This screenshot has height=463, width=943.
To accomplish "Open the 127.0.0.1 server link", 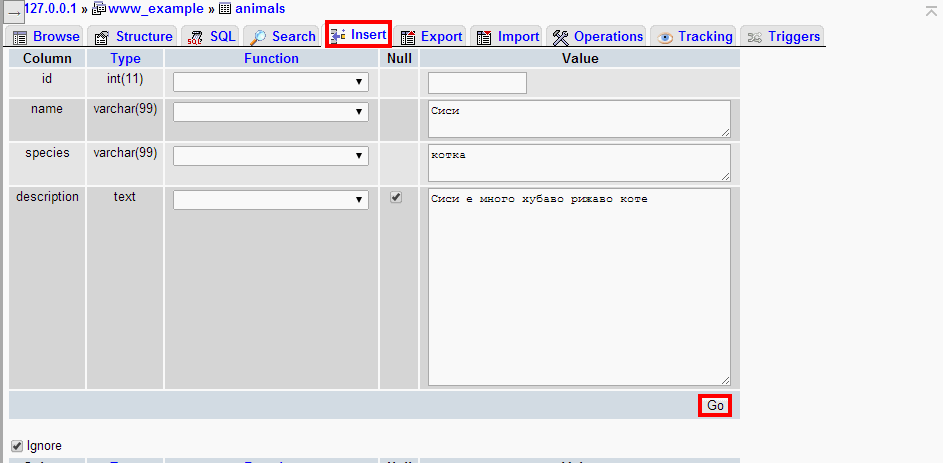I will 51,8.
